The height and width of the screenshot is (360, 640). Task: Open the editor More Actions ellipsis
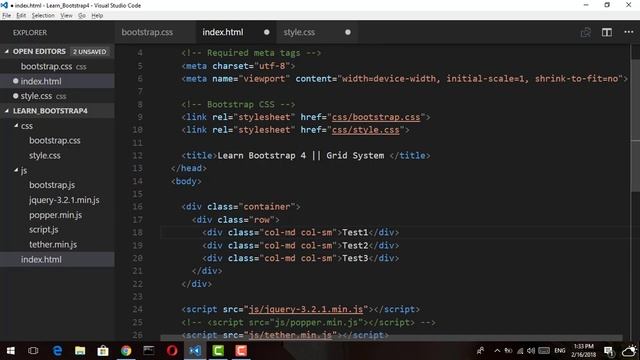click(x=629, y=32)
